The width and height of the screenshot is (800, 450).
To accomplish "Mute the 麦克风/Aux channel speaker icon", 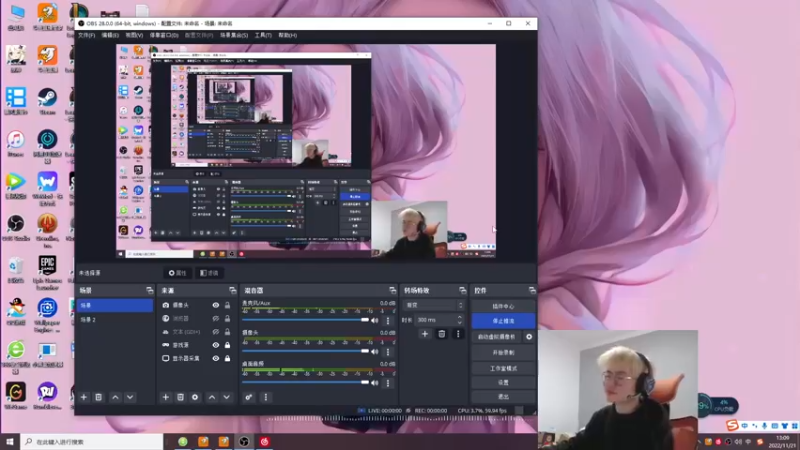I will 375,320.
